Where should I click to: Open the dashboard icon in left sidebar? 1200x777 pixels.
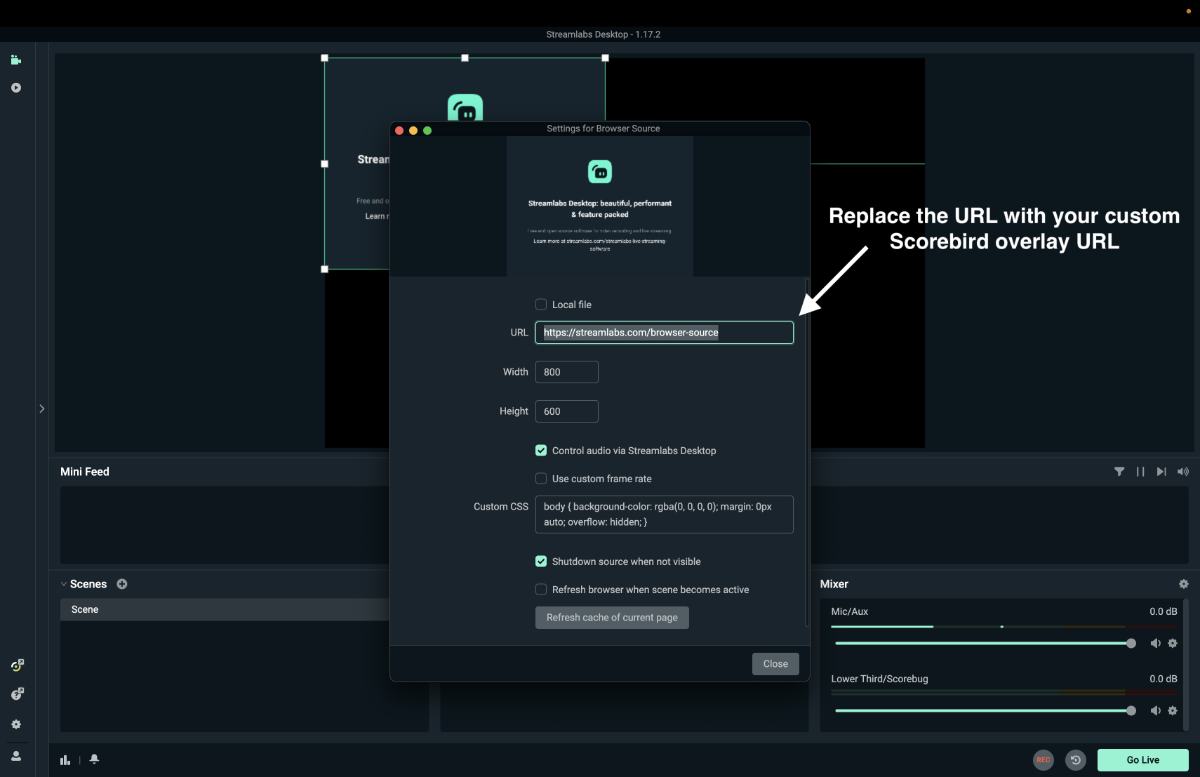tap(17, 665)
